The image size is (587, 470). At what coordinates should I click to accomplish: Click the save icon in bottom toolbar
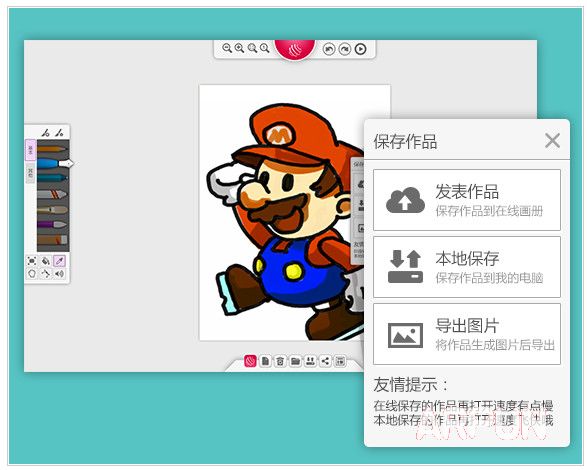pyautogui.click(x=310, y=361)
